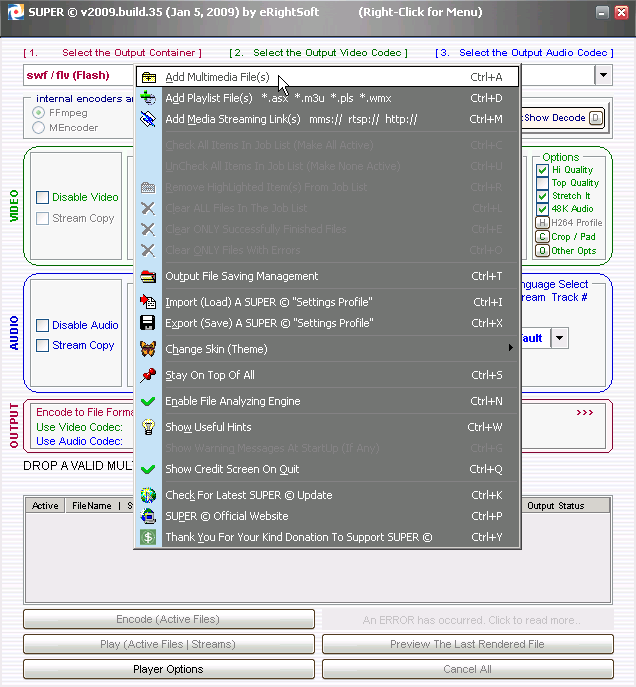Select Check For Latest SUPER Update item
636x687 pixels.
(327, 495)
